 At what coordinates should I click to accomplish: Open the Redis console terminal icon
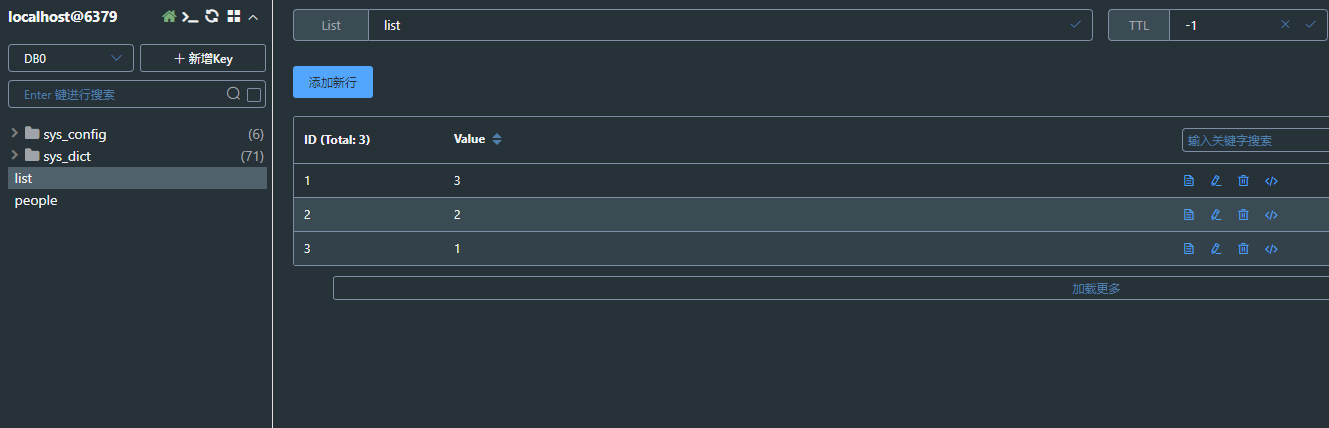[x=190, y=17]
